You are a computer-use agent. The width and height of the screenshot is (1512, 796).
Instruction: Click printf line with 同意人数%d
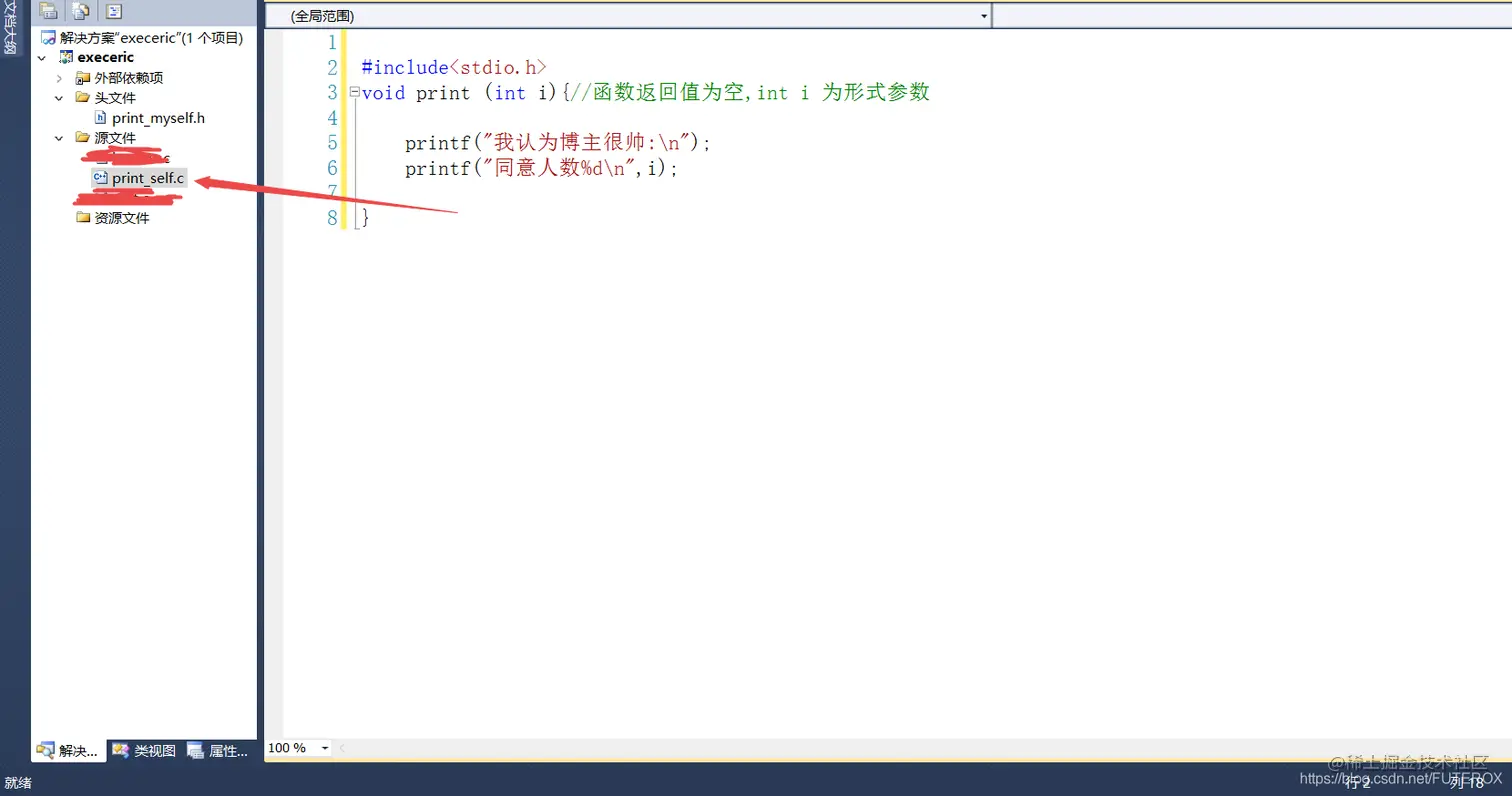542,168
